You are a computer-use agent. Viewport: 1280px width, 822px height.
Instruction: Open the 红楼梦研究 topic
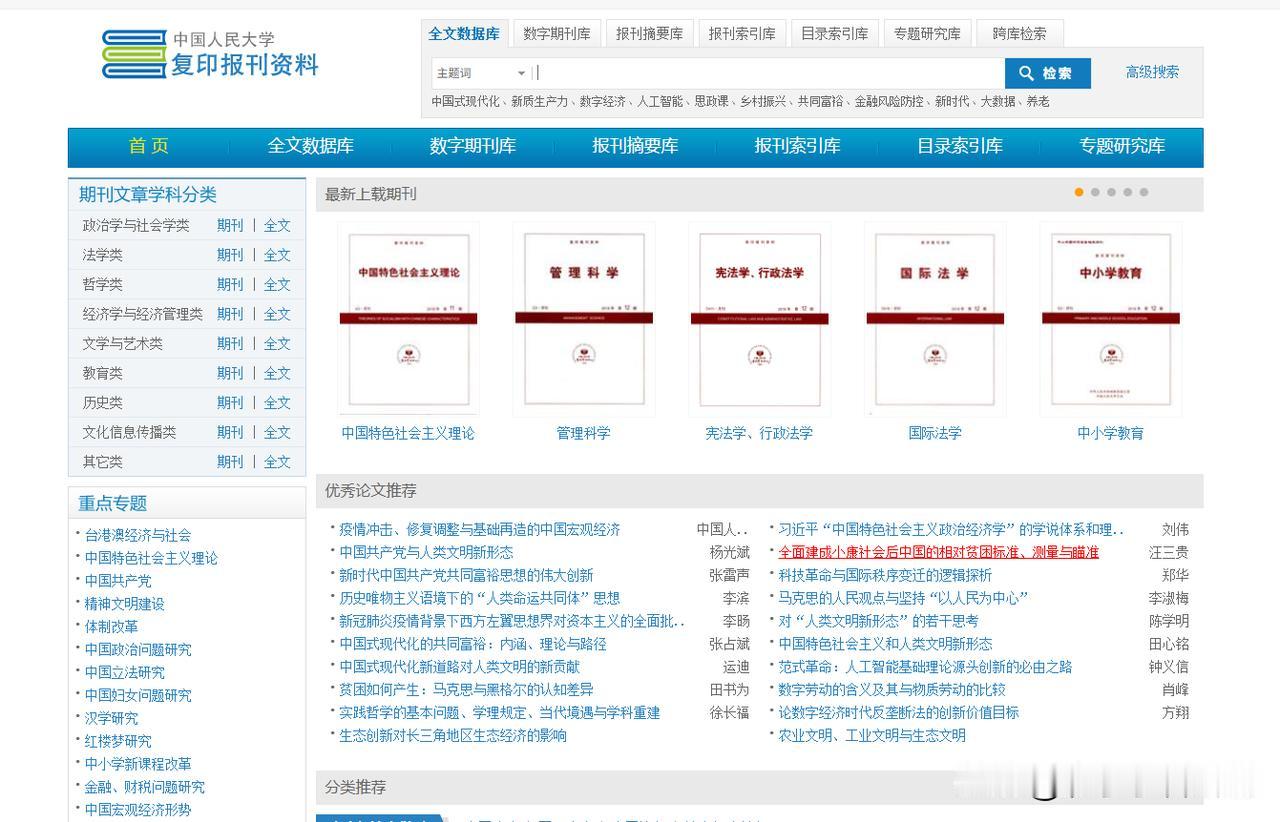(118, 741)
